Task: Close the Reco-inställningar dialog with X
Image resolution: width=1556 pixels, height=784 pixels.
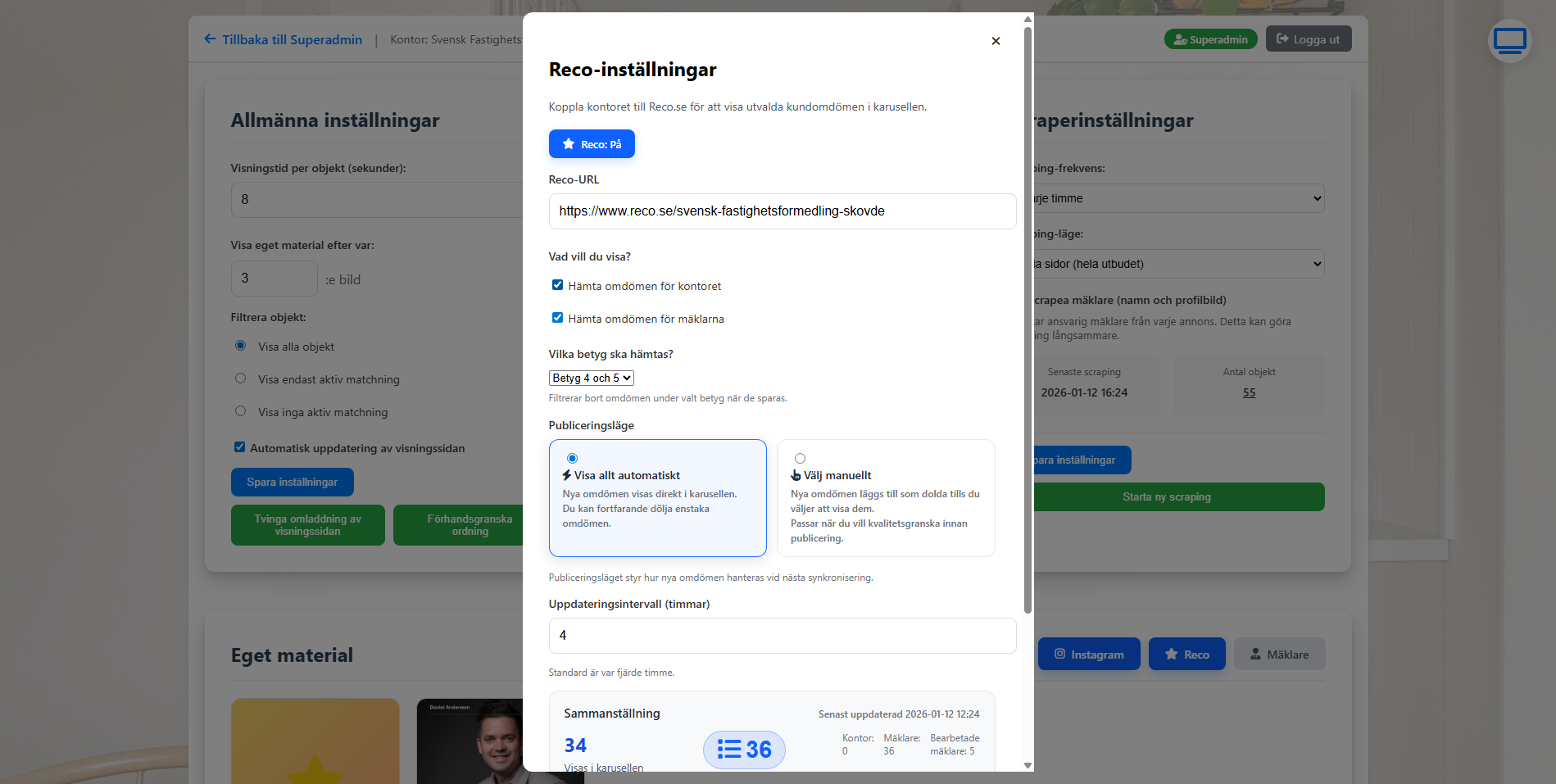Action: (996, 41)
